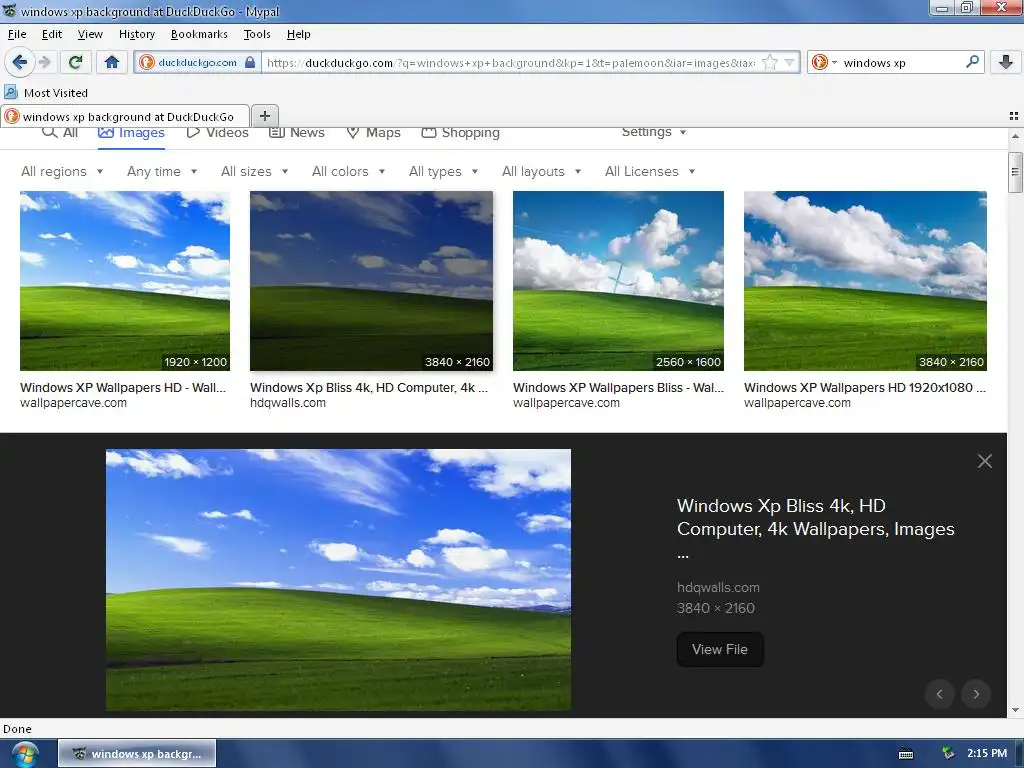Go back using the browser back arrow
The height and width of the screenshot is (768, 1024).
click(19, 62)
